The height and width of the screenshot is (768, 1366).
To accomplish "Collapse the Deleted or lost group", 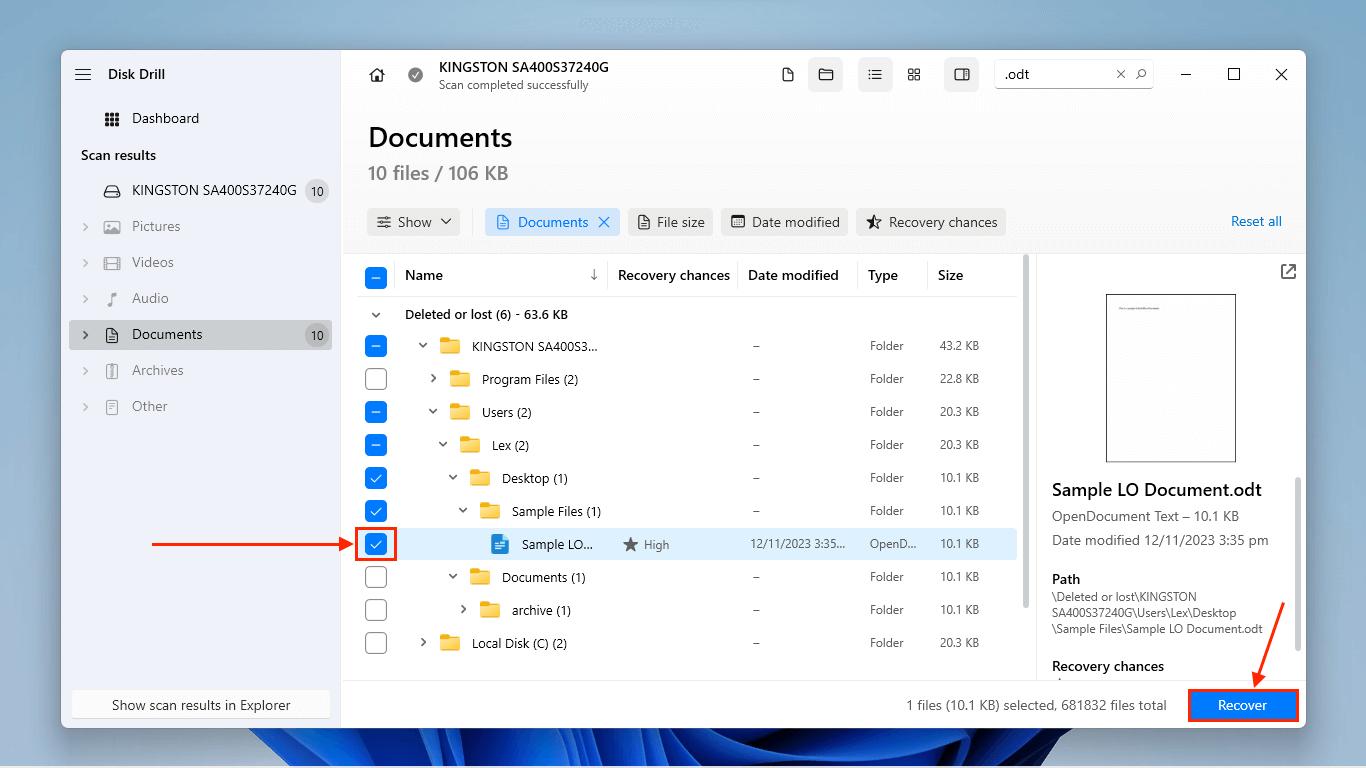I will (375, 314).
